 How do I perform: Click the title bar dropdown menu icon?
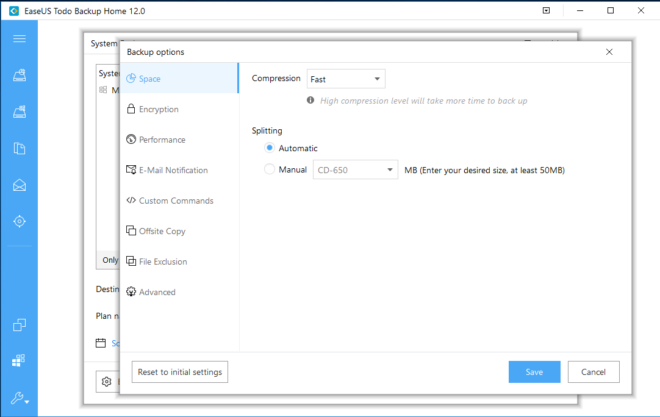click(546, 11)
